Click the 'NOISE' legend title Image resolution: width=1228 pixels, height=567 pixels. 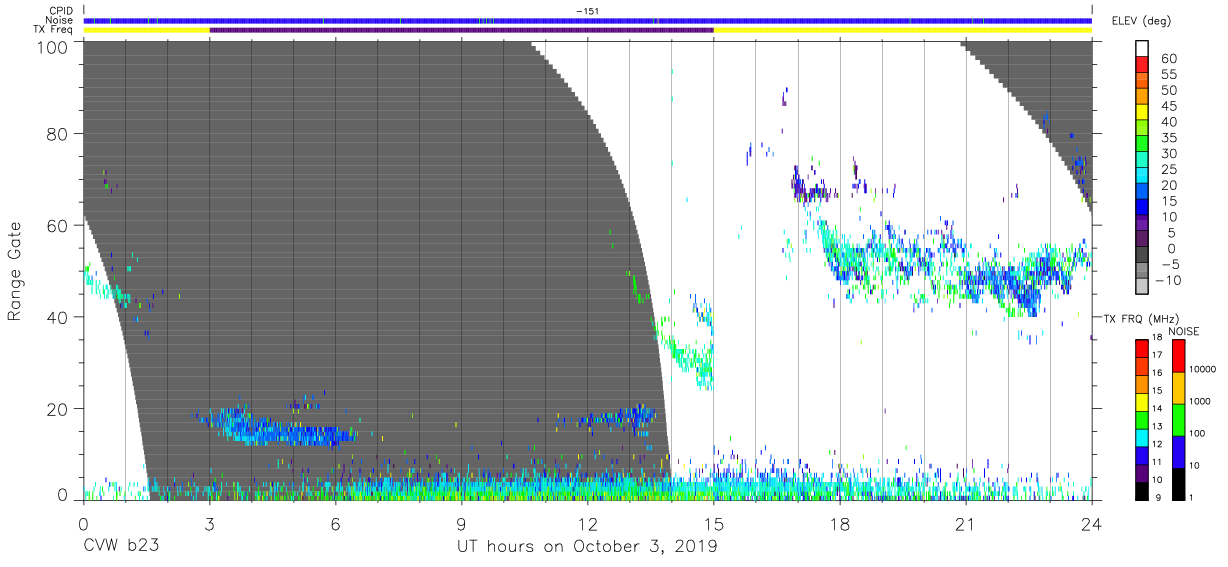pos(1184,331)
